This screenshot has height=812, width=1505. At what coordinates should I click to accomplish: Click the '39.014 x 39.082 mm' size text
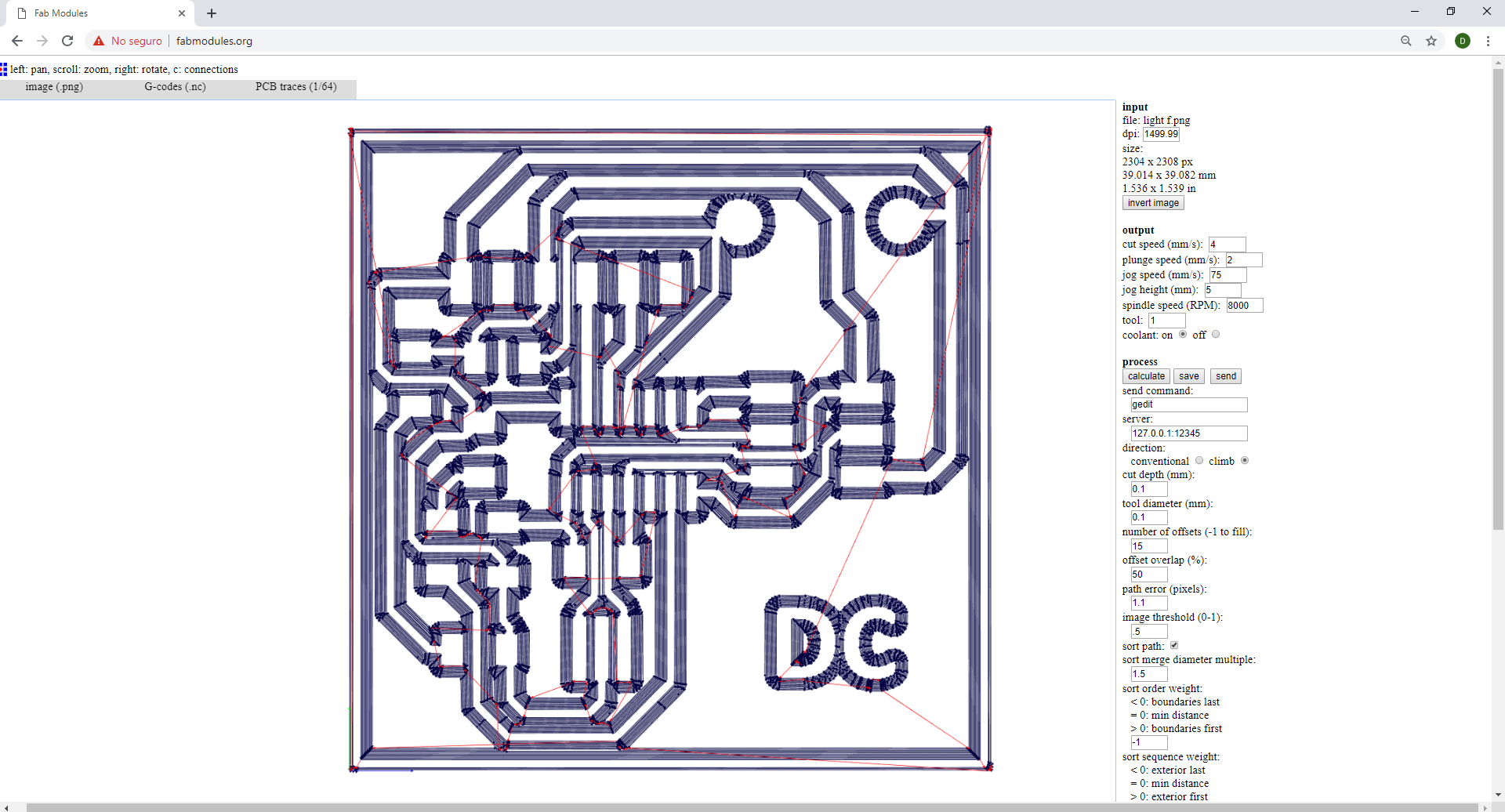pos(1169,176)
